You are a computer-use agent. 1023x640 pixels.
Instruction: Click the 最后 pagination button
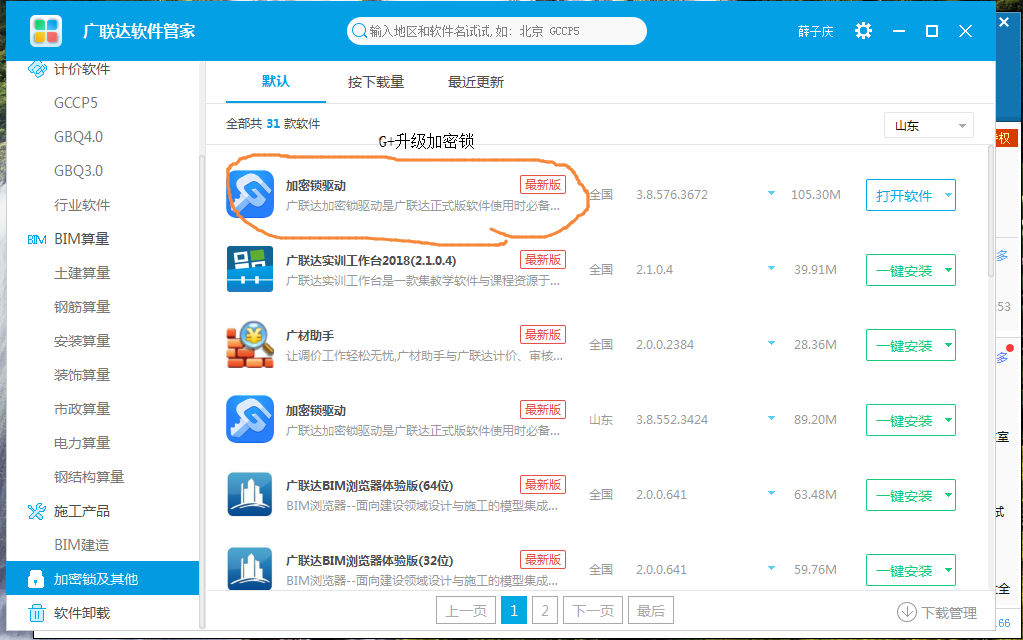[650, 611]
